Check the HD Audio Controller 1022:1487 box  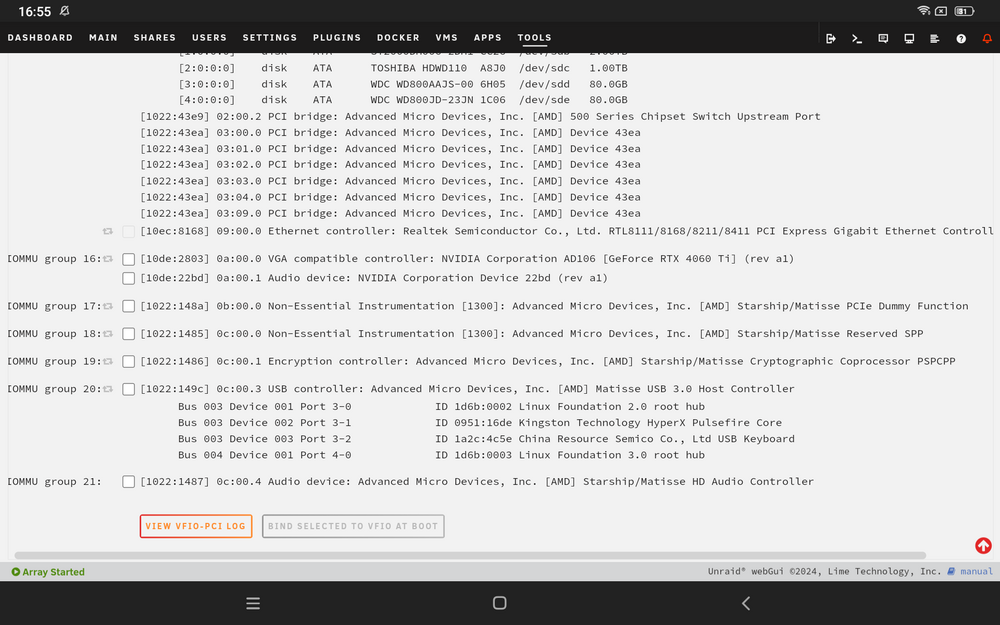(128, 482)
